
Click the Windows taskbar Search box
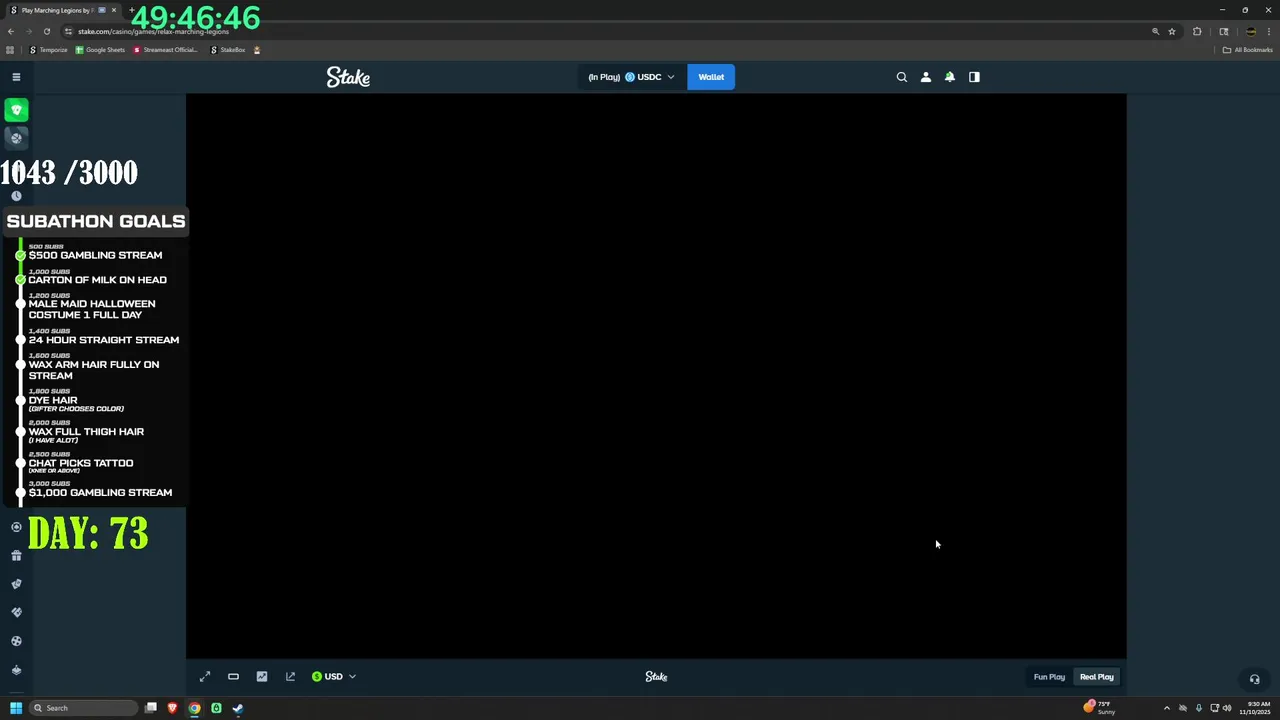tap(84, 708)
